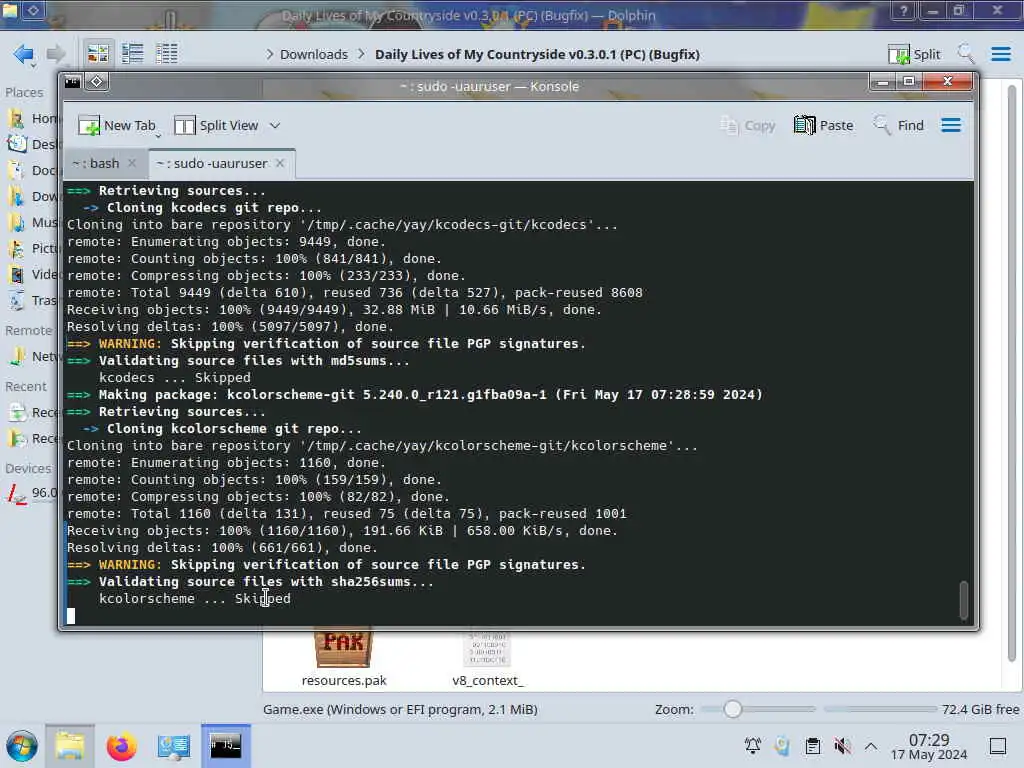
Task: Open the application launcher start button
Action: 22,746
